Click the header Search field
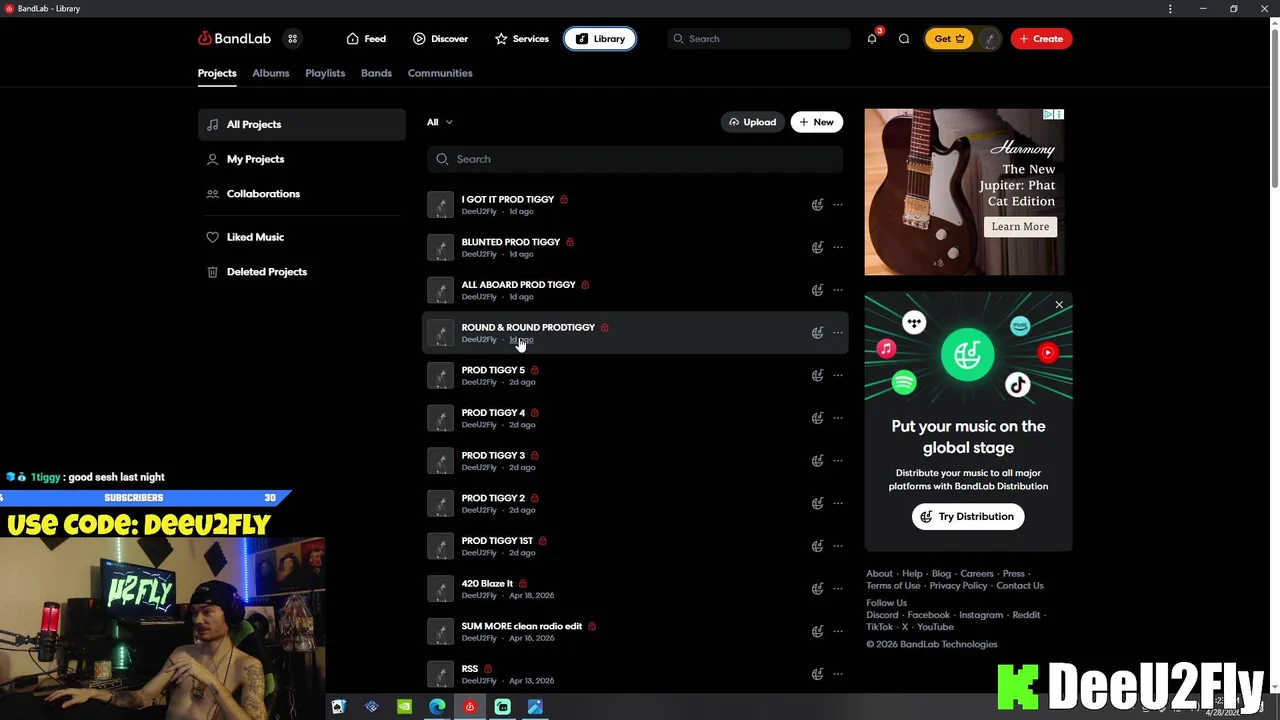Screen dimensions: 1280x720 [758, 39]
